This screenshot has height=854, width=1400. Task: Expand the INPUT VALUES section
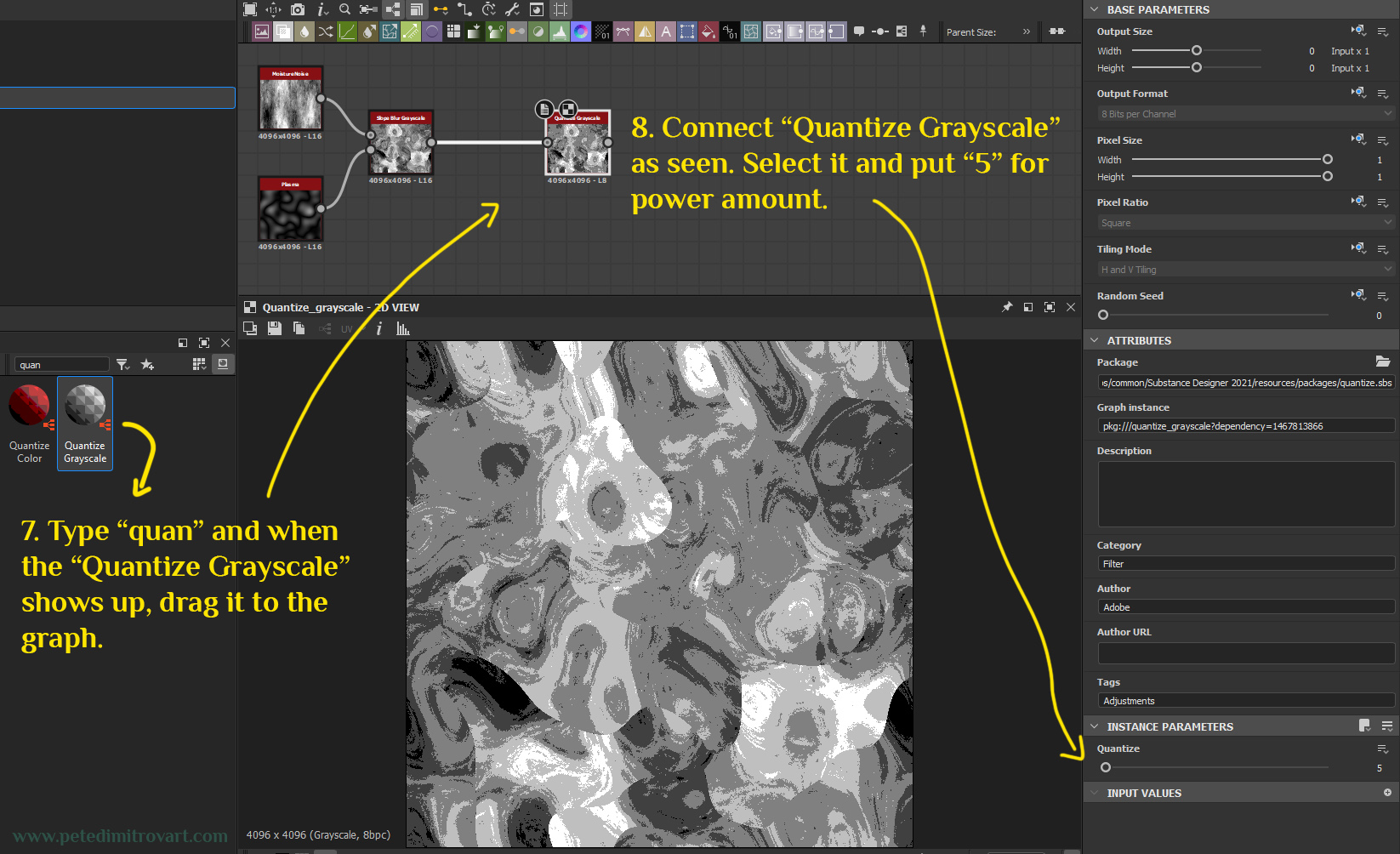[x=1095, y=793]
